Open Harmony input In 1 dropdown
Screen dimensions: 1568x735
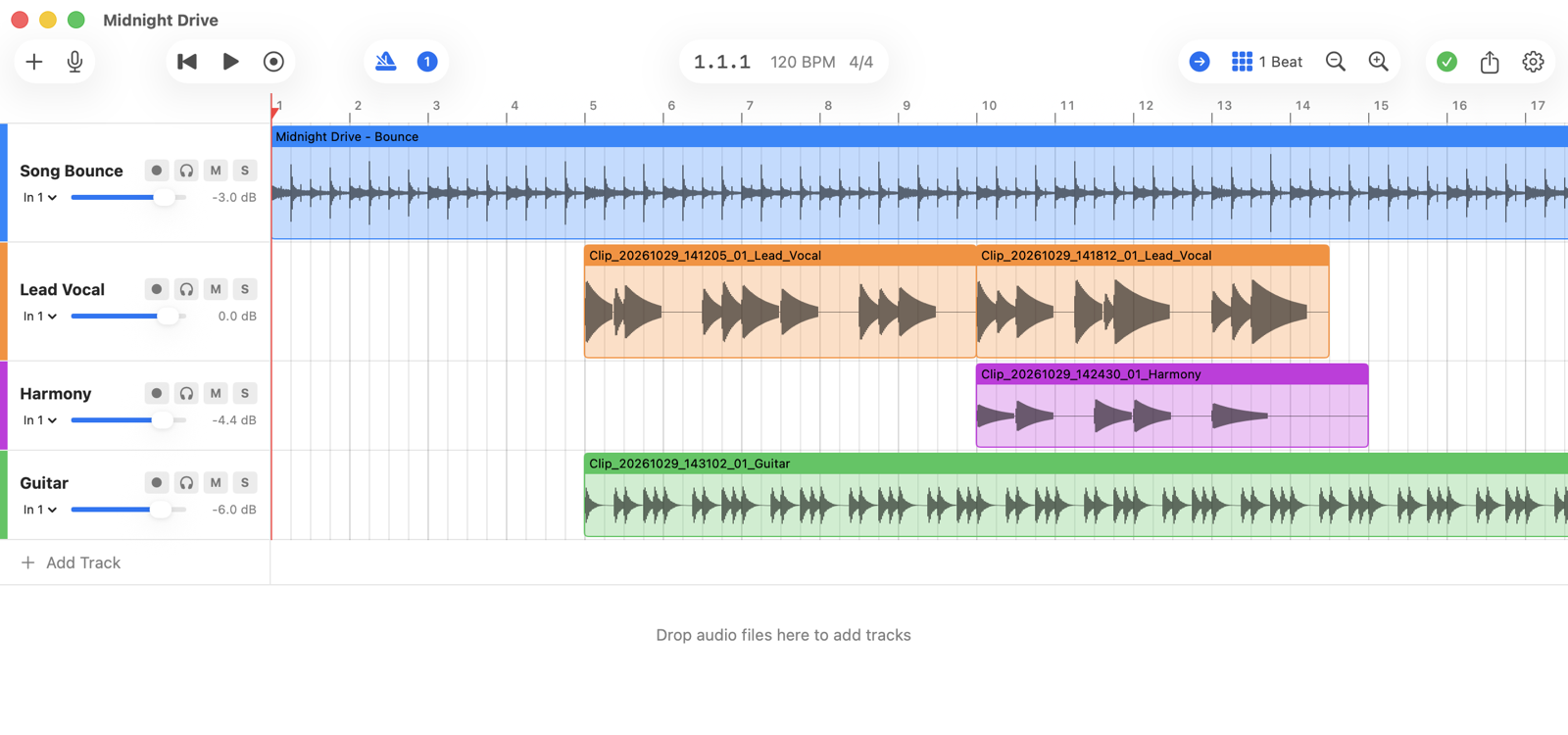40,420
